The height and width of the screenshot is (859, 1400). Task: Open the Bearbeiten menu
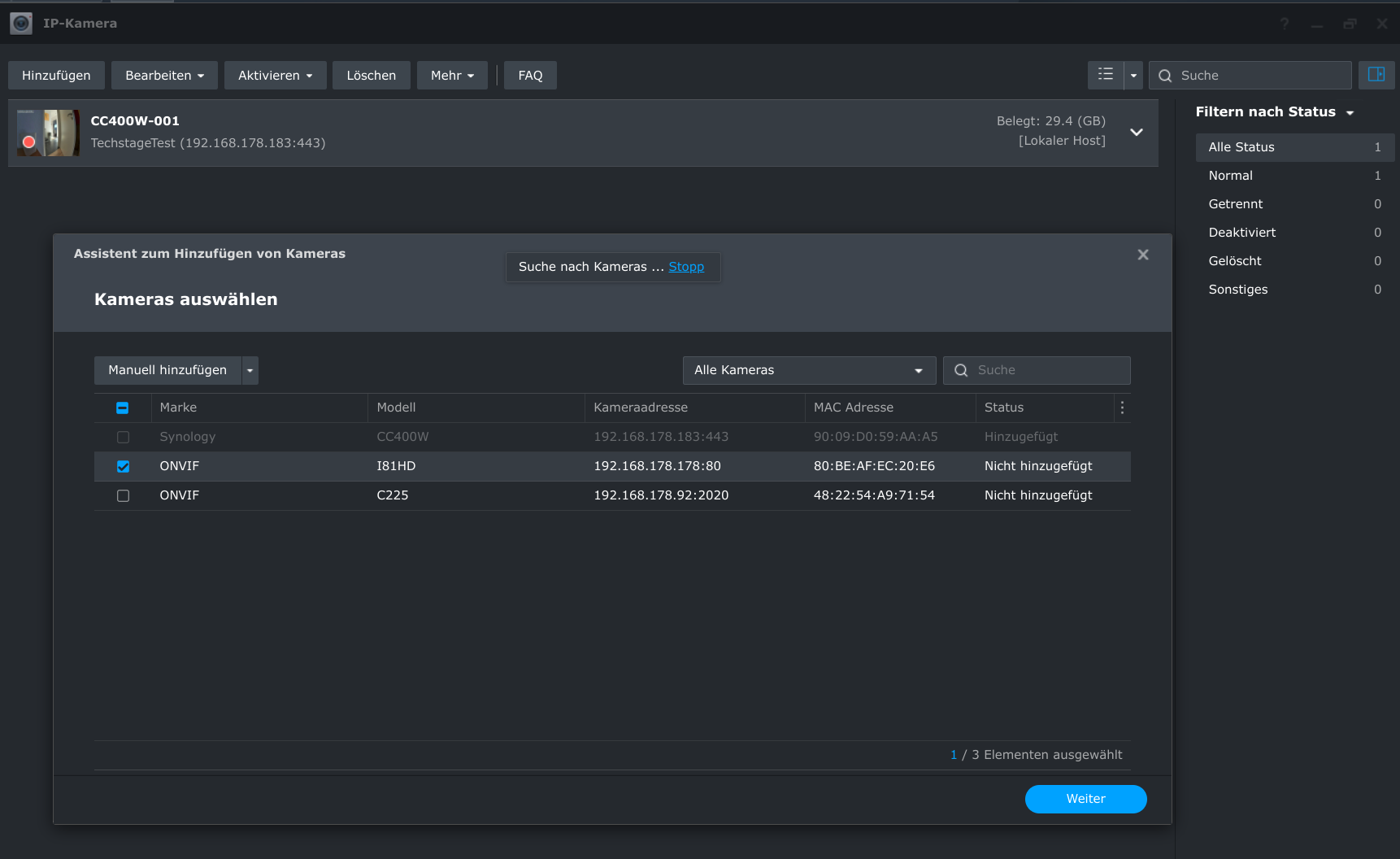click(x=164, y=76)
